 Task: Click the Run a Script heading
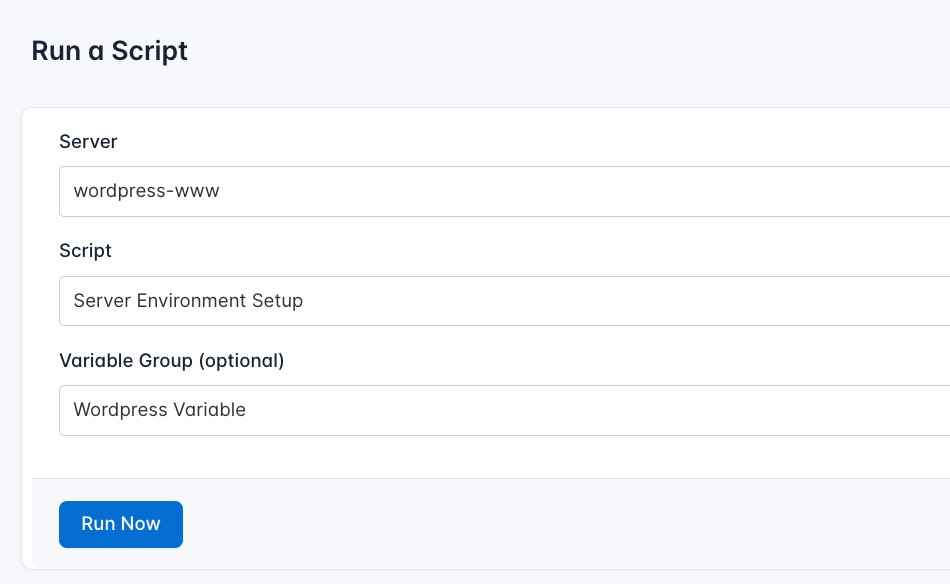click(109, 50)
